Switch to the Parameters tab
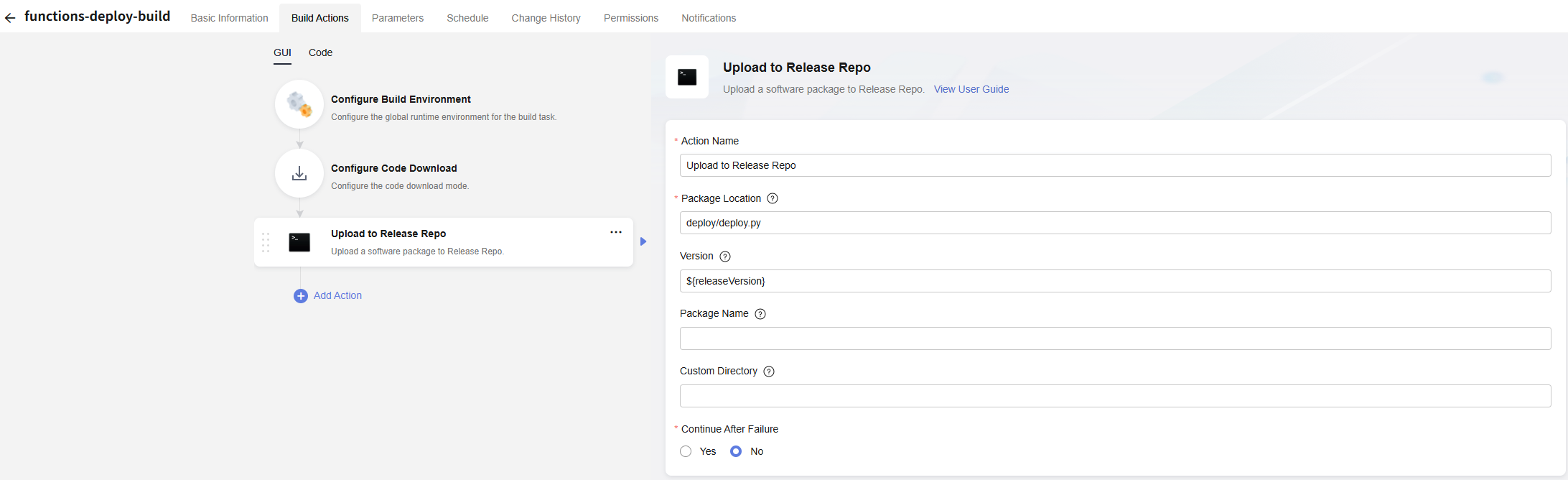 point(397,18)
